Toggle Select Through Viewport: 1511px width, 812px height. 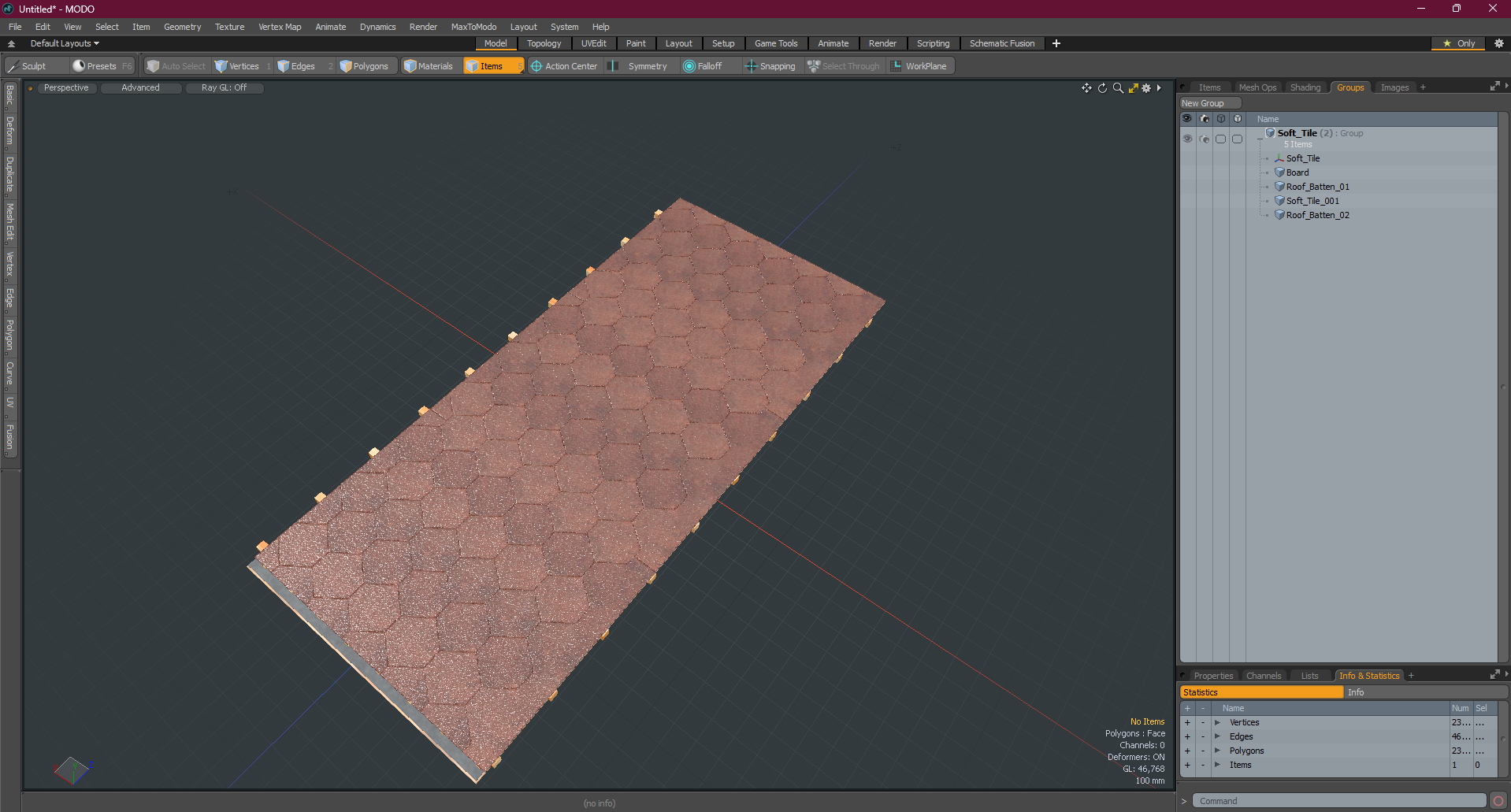pyautogui.click(x=844, y=66)
